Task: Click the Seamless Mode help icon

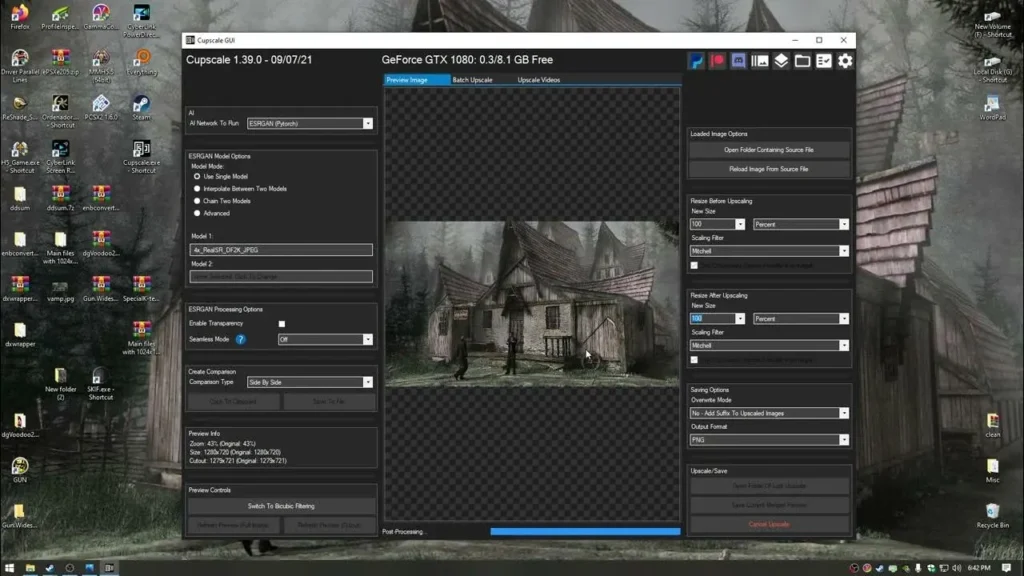Action: pyautogui.click(x=240, y=340)
